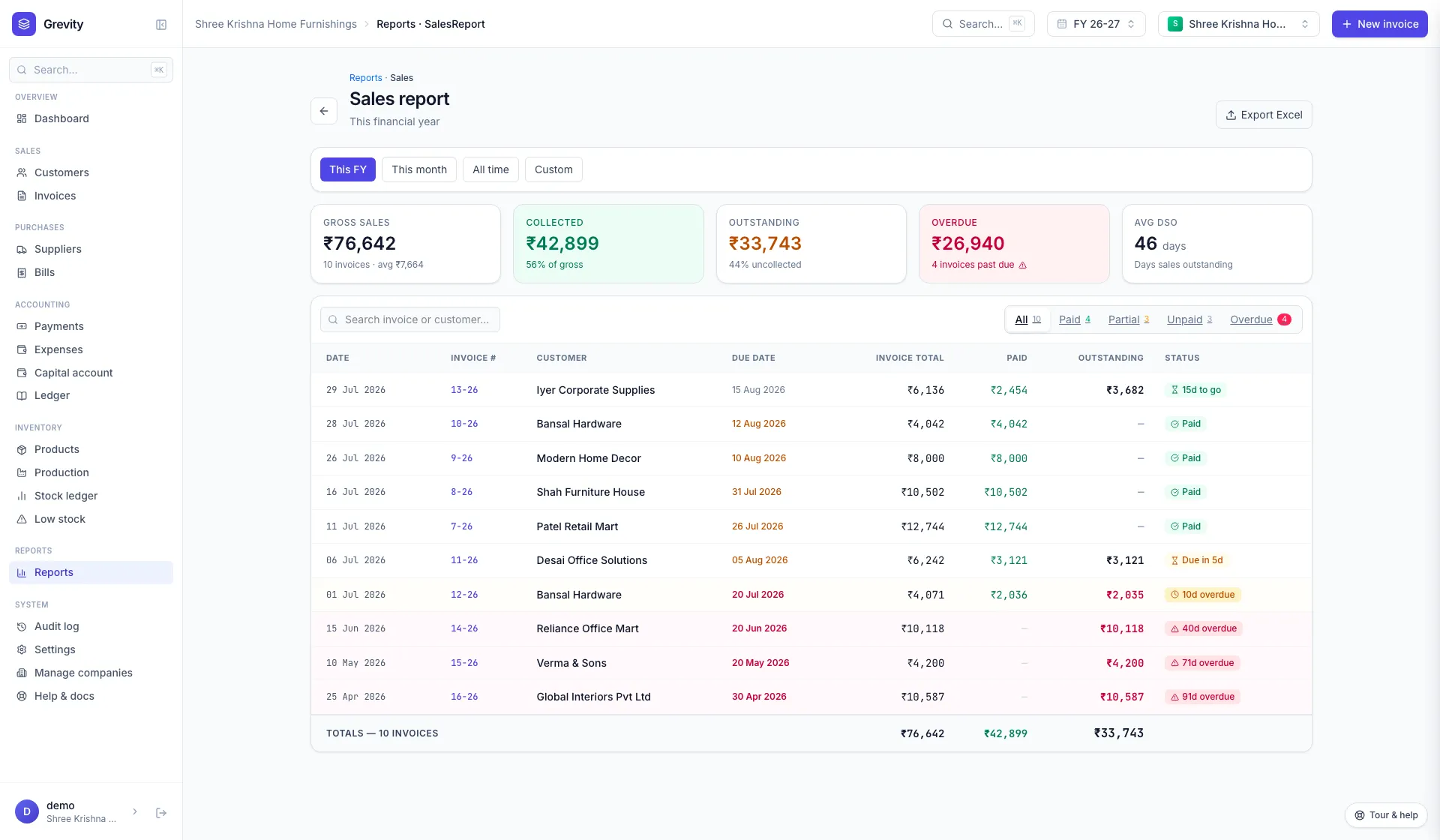Click the top bar Search box
Image resolution: width=1440 pixels, height=840 pixels.
click(x=983, y=24)
